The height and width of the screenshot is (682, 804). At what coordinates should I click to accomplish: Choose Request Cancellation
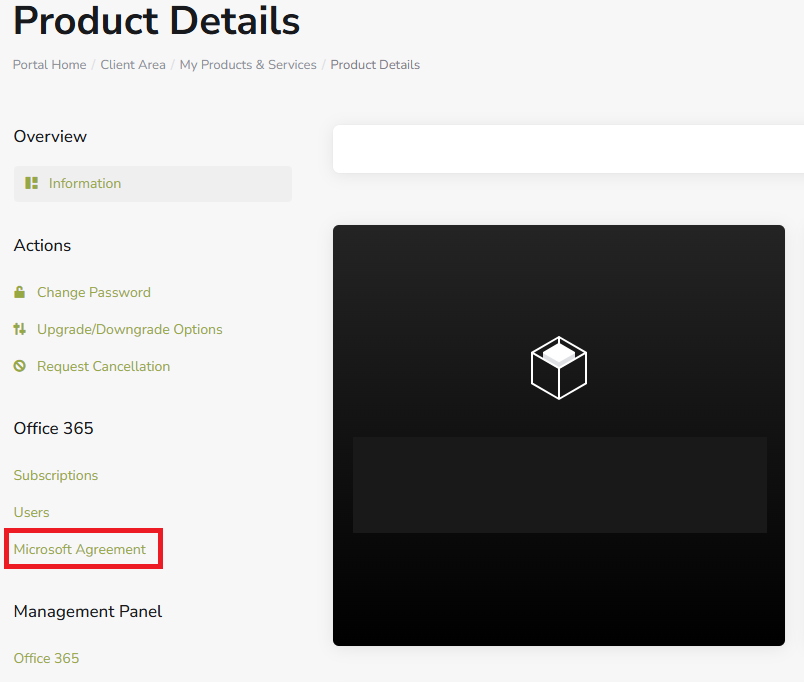click(103, 366)
